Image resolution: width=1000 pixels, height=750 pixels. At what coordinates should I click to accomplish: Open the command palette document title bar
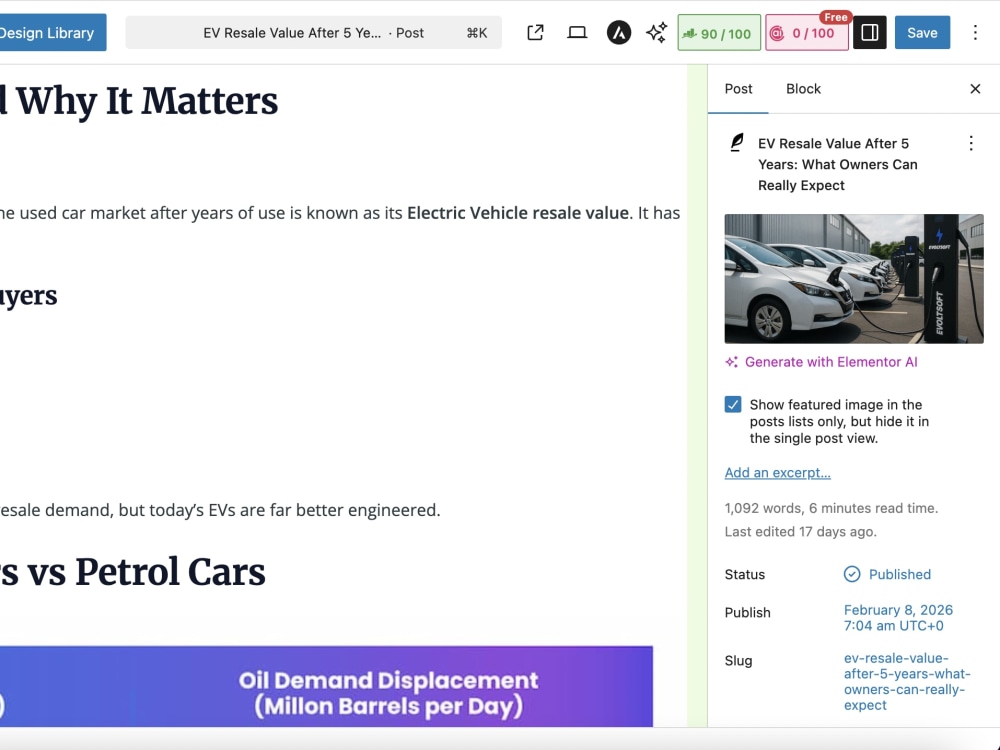click(313, 33)
